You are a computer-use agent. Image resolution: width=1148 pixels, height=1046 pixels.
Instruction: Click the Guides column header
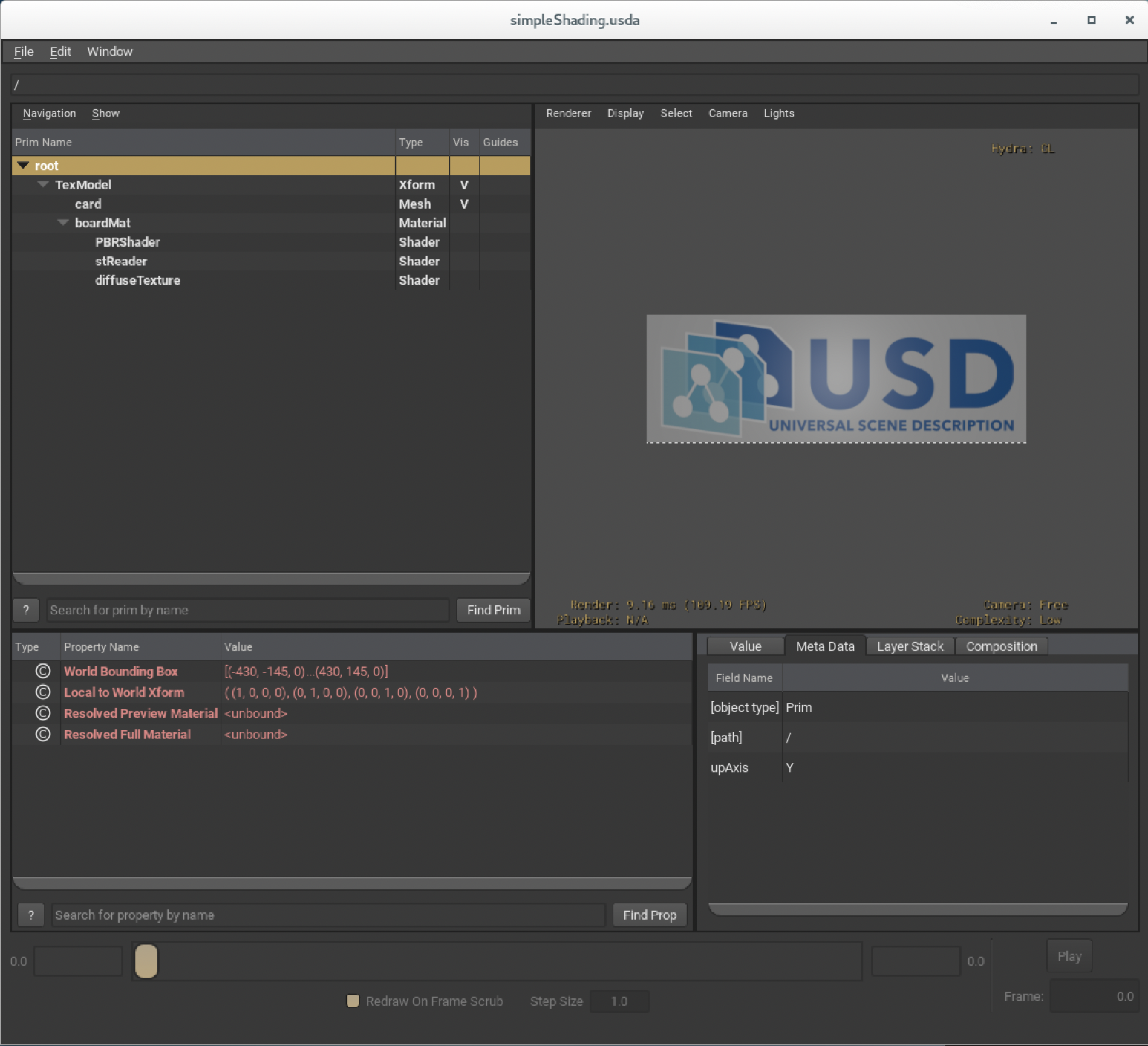[x=504, y=143]
